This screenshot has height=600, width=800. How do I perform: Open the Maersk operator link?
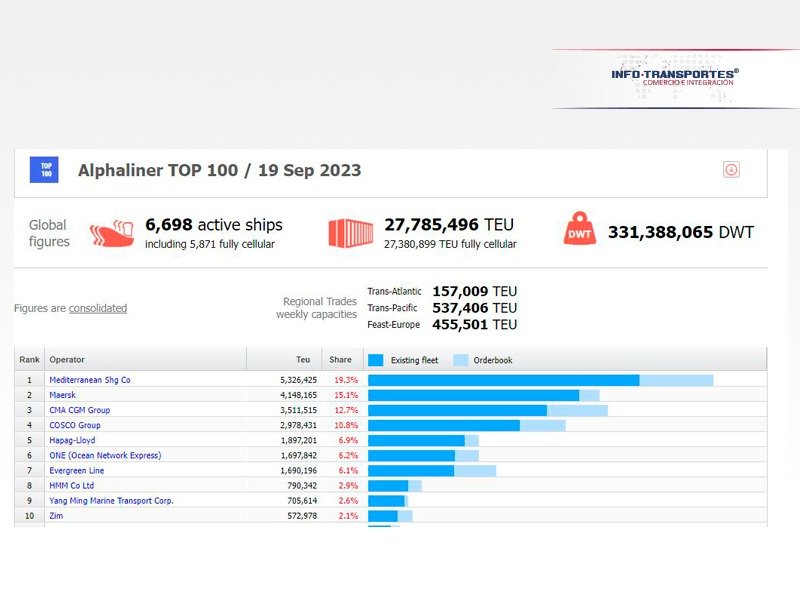click(x=62, y=395)
